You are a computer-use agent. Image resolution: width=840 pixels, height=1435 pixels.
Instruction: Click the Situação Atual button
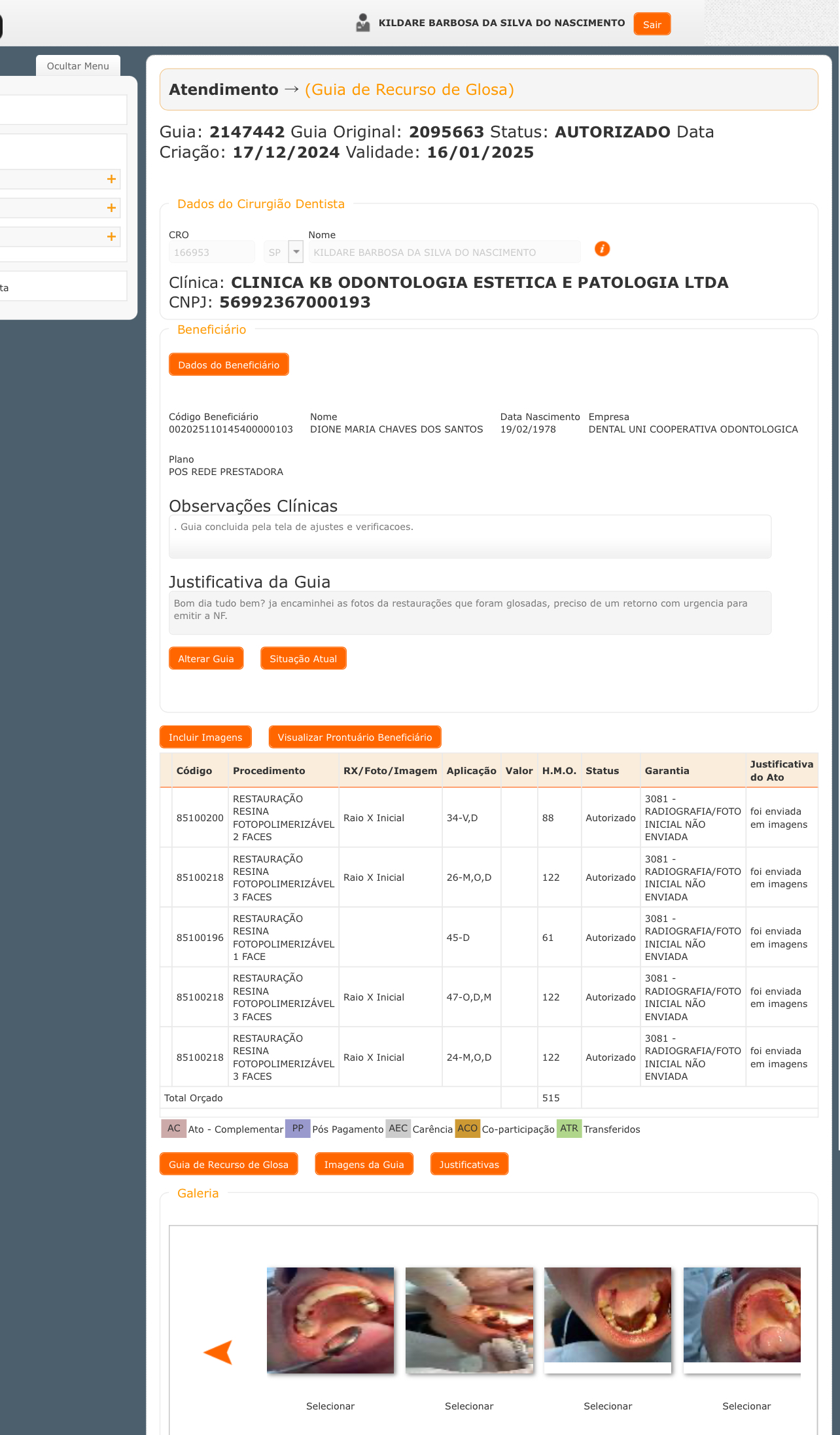coord(303,659)
